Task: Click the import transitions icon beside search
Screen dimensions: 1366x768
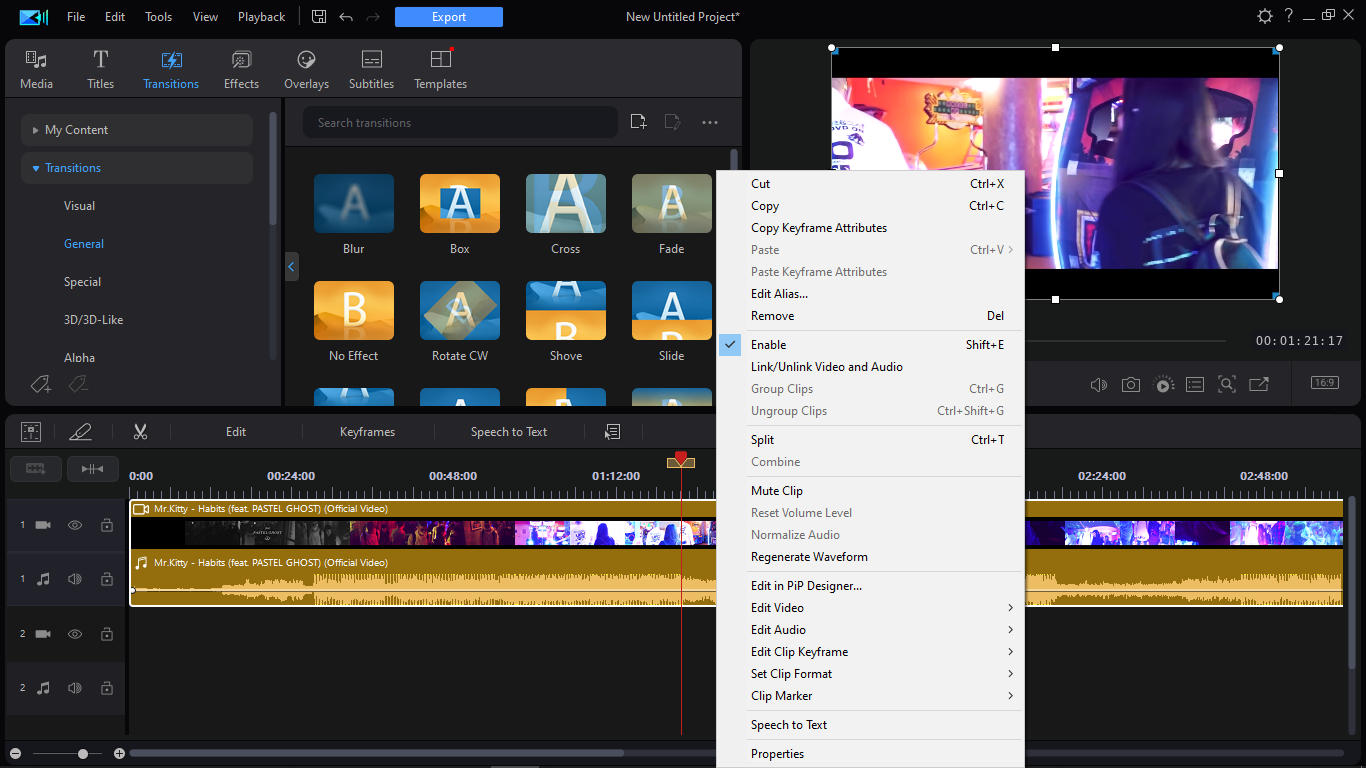Action: click(638, 122)
